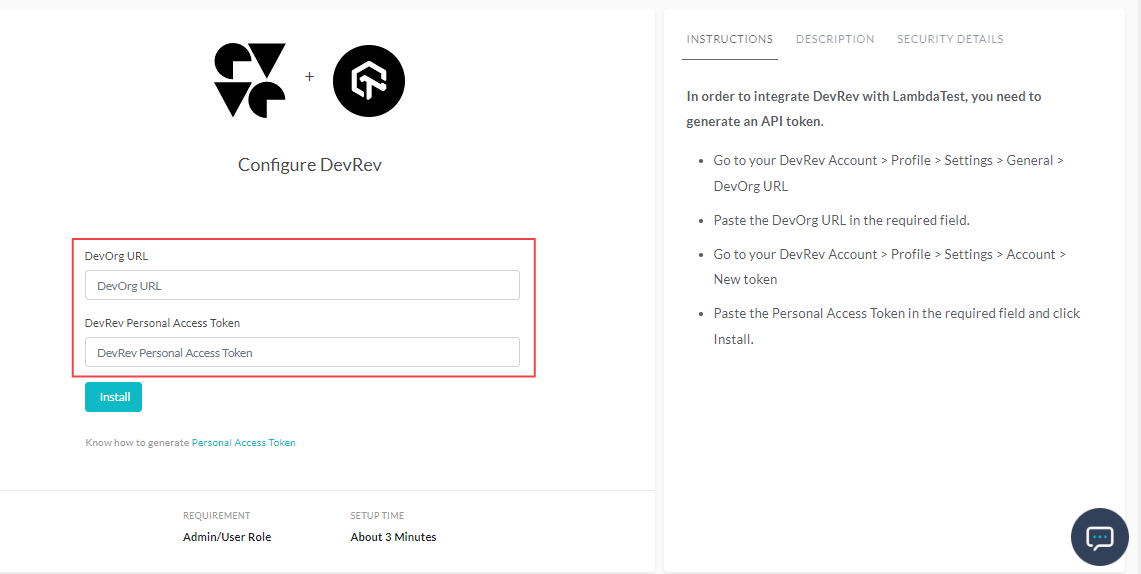Screen dimensions: 1141x574
Task: Click into the DevRev Personal Access Token field
Action: tap(302, 352)
